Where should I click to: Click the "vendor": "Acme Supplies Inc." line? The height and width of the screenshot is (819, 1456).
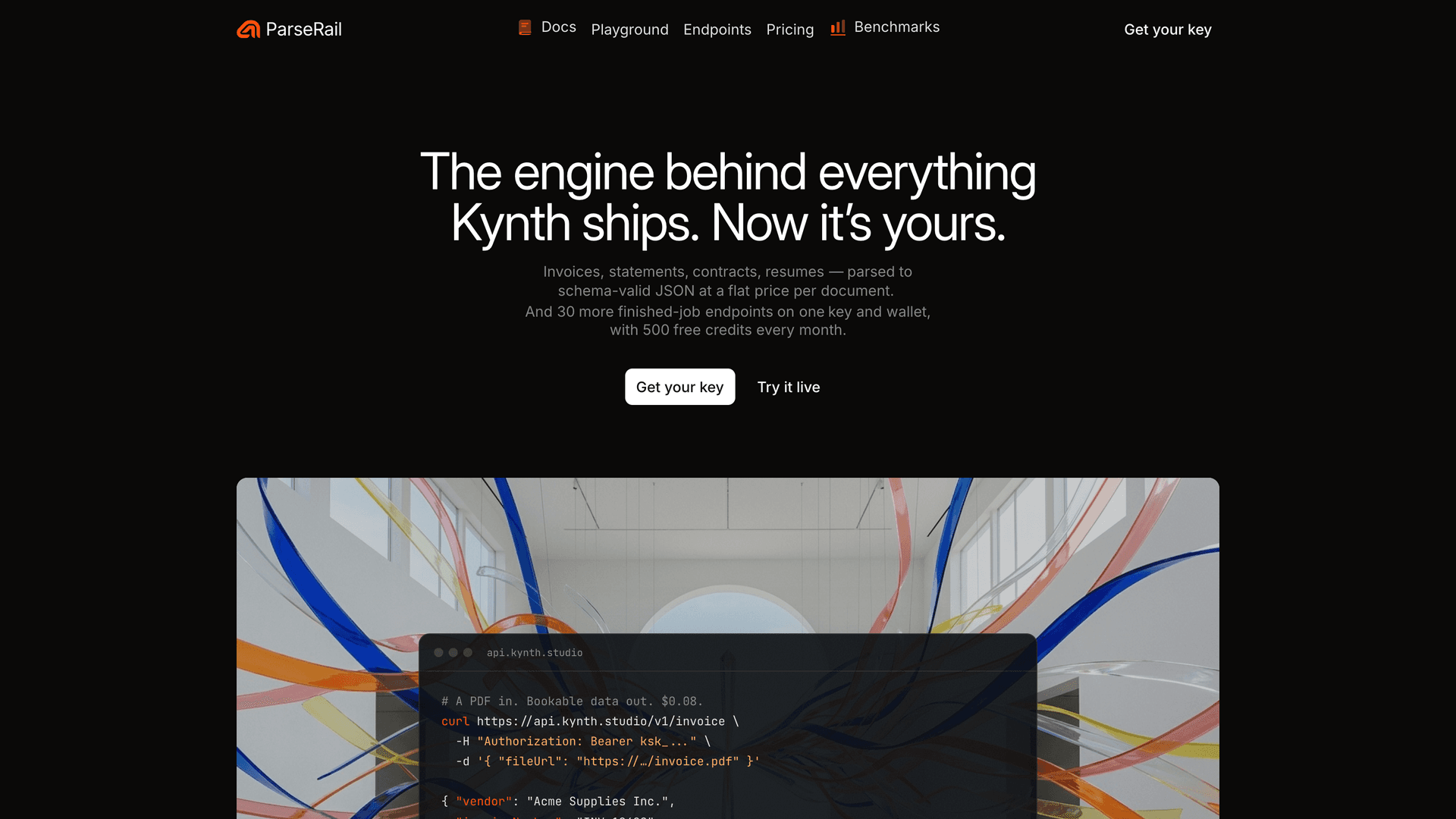[558, 802]
